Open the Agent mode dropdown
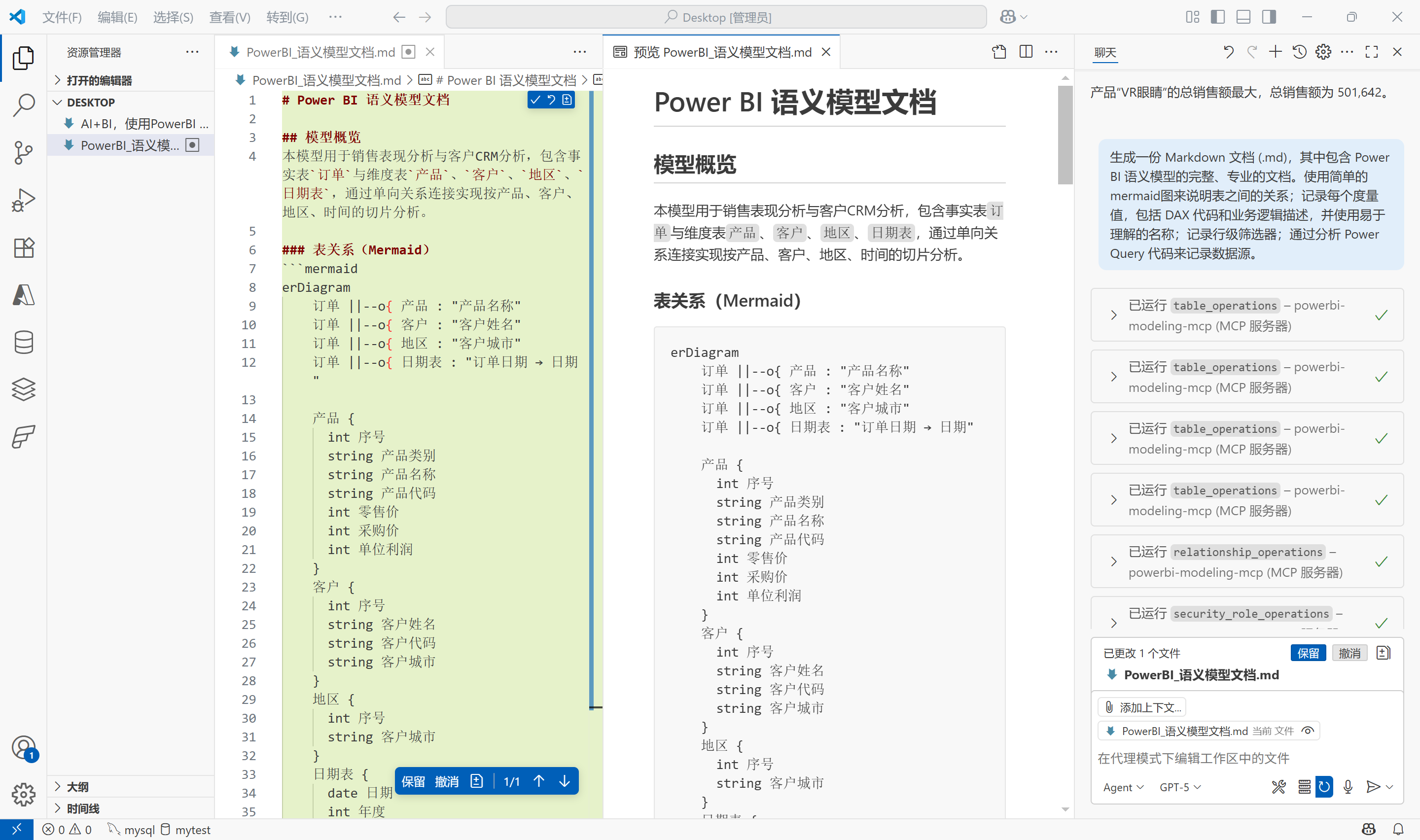 [x=1123, y=787]
